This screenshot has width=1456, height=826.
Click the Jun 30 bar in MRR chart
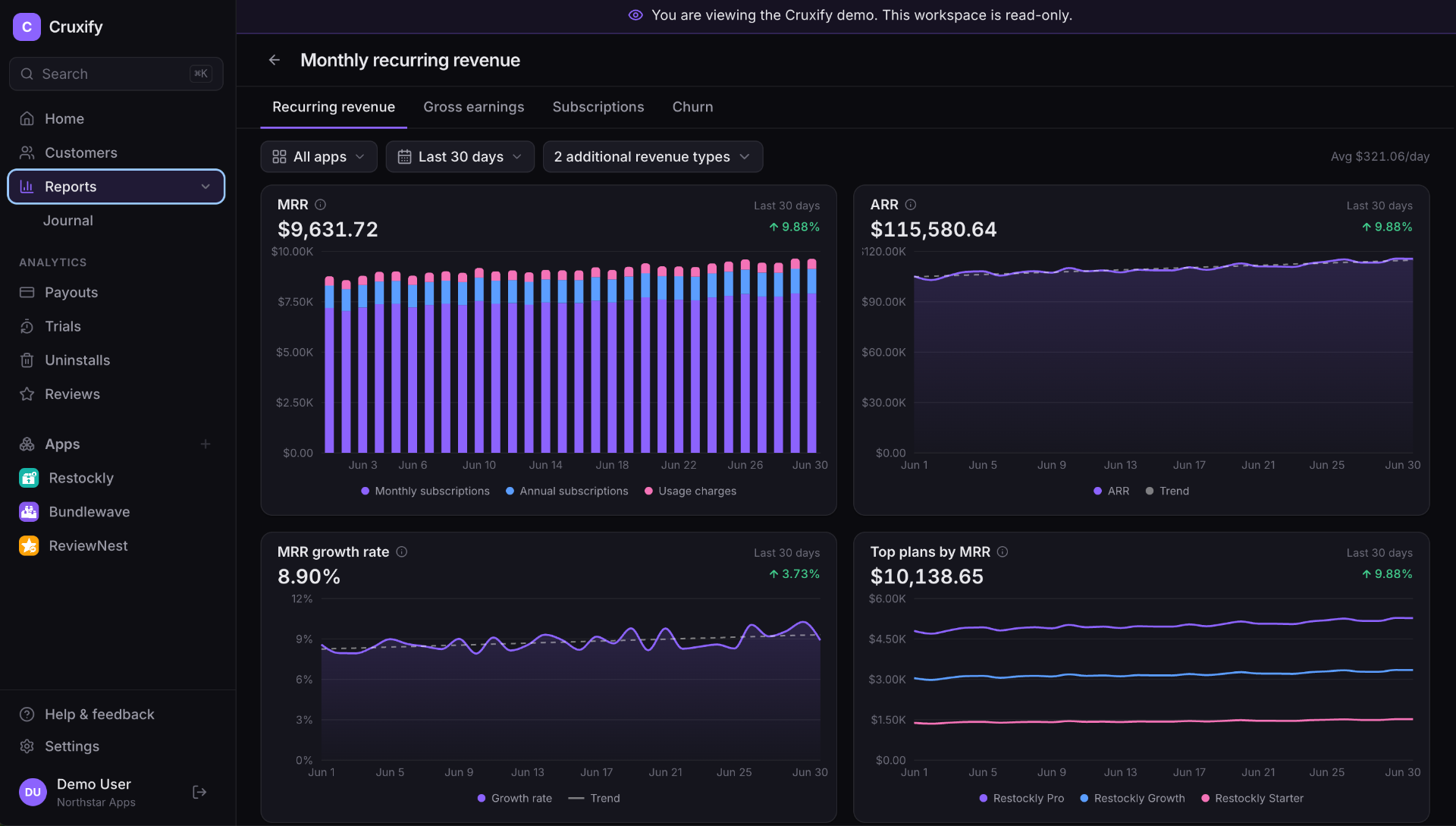click(x=811, y=356)
